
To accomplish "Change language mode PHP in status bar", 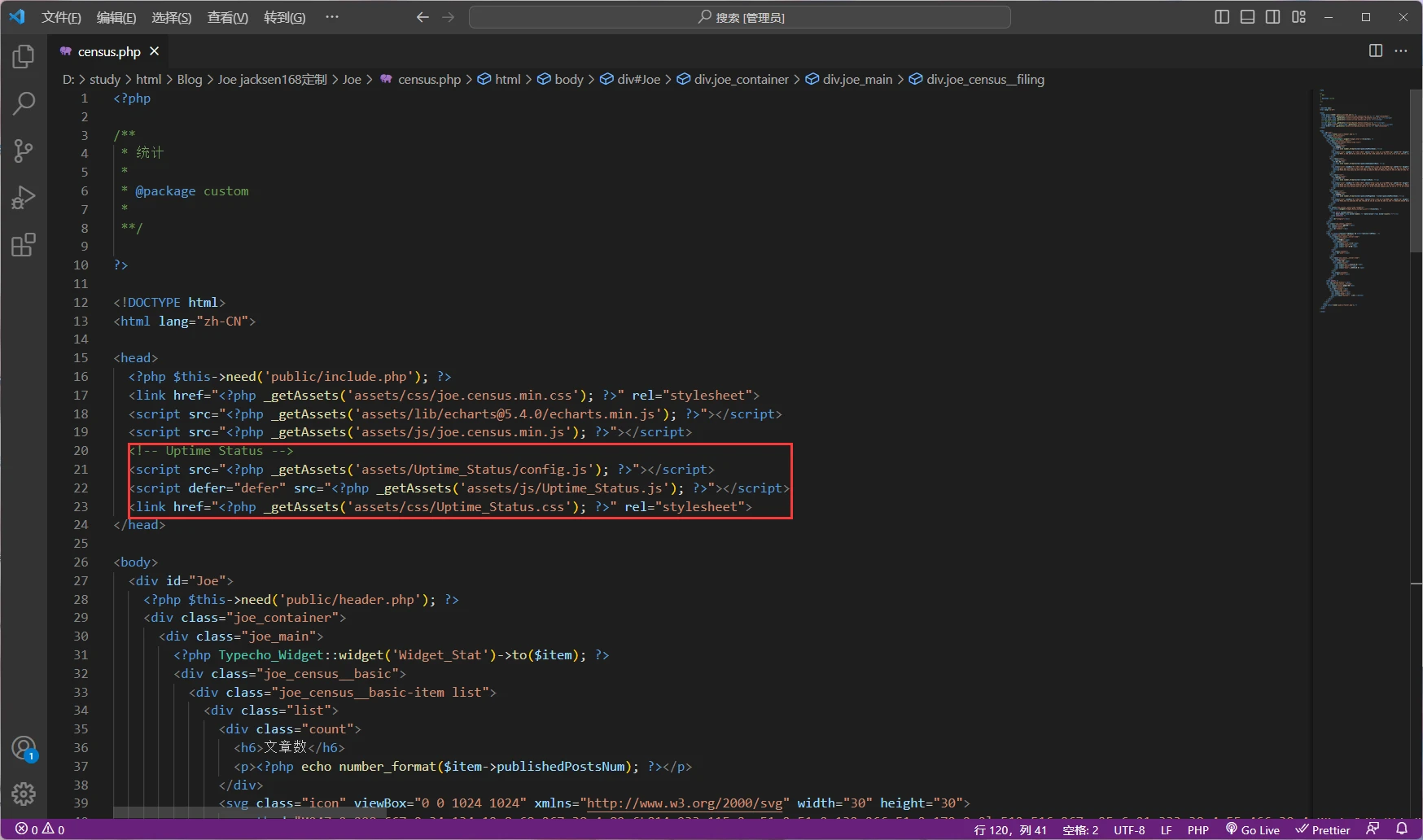I will tap(1198, 829).
